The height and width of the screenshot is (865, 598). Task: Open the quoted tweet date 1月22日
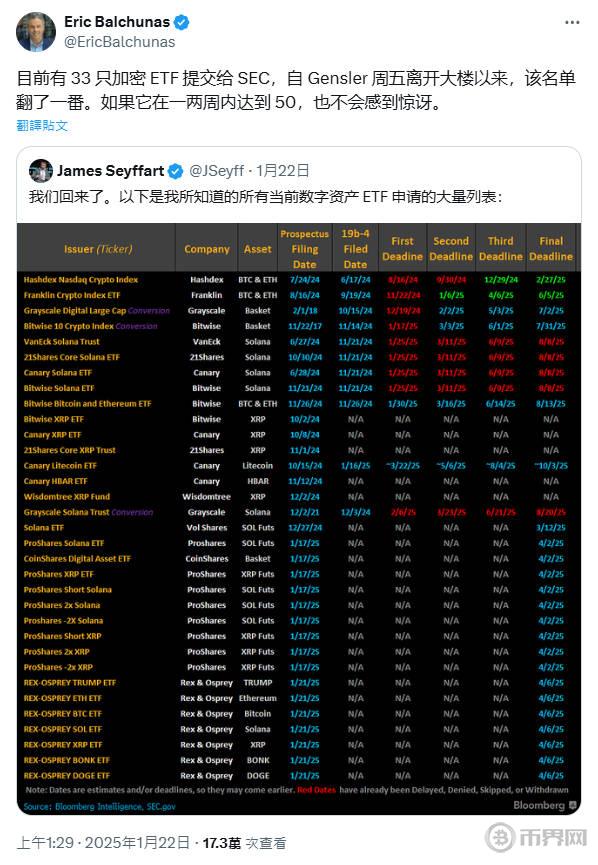(283, 171)
